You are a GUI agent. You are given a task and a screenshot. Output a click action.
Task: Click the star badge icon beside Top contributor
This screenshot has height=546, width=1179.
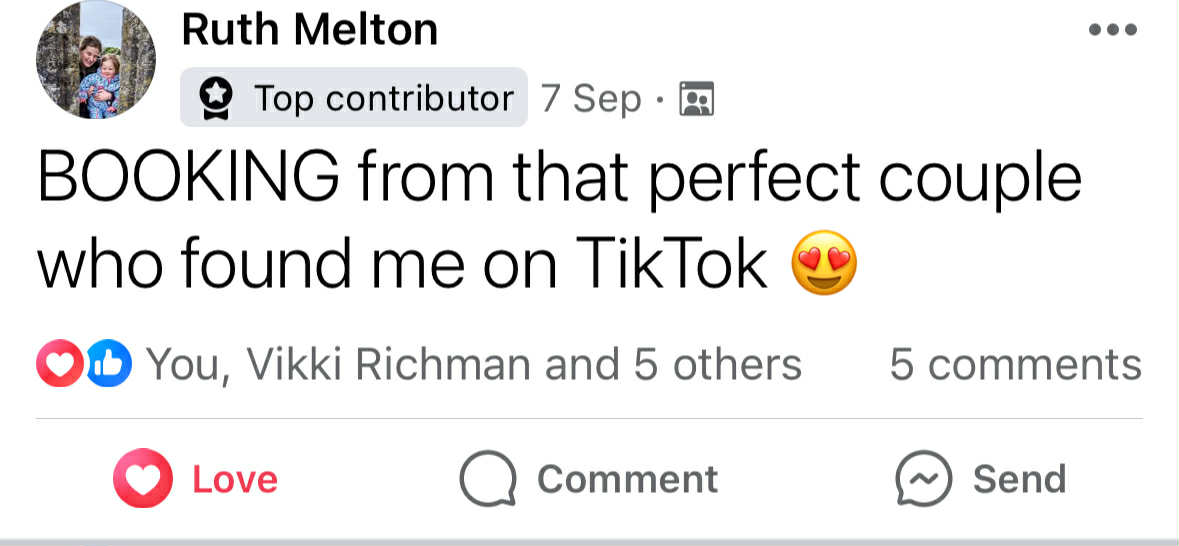pyautogui.click(x=216, y=98)
